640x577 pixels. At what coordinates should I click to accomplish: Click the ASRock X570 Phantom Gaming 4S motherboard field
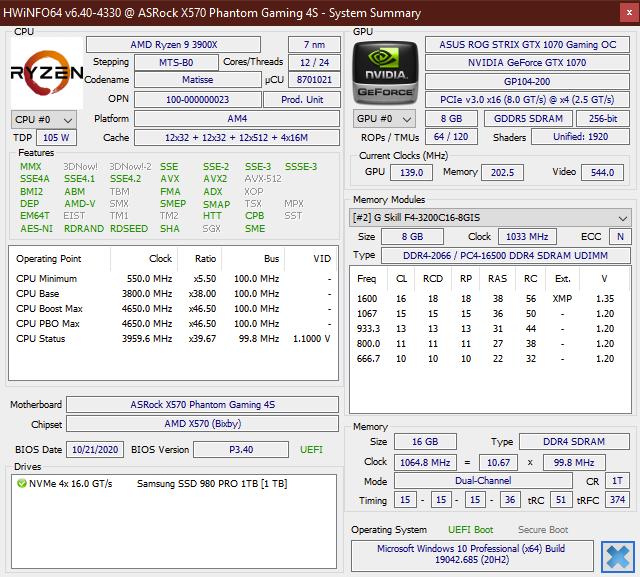[x=202, y=404]
